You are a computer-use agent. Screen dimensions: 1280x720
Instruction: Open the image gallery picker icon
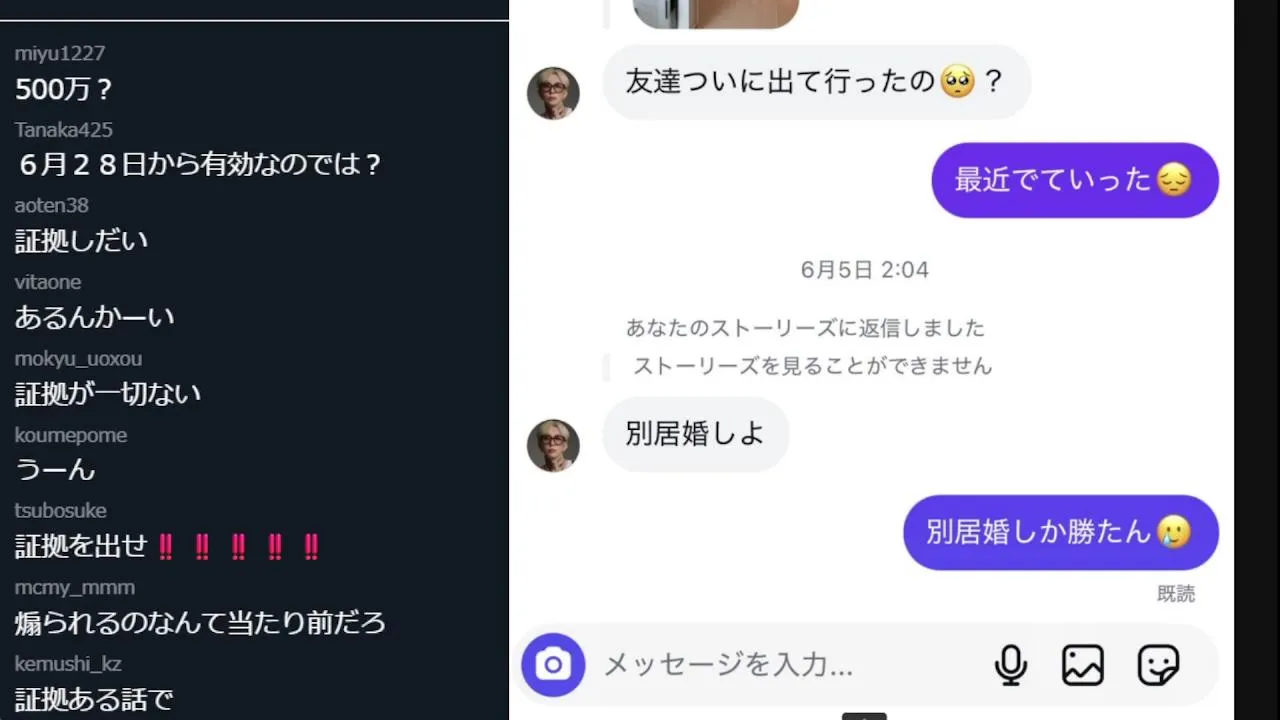click(1083, 665)
